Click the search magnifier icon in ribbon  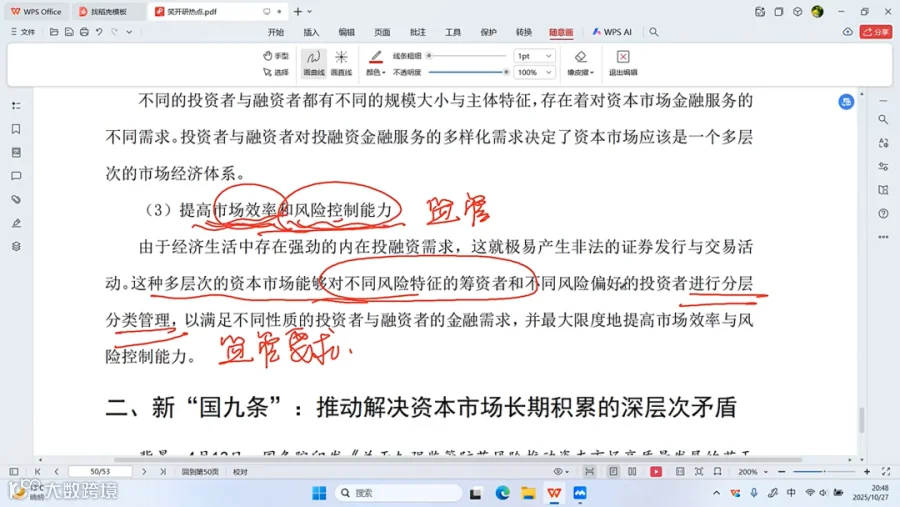point(654,32)
